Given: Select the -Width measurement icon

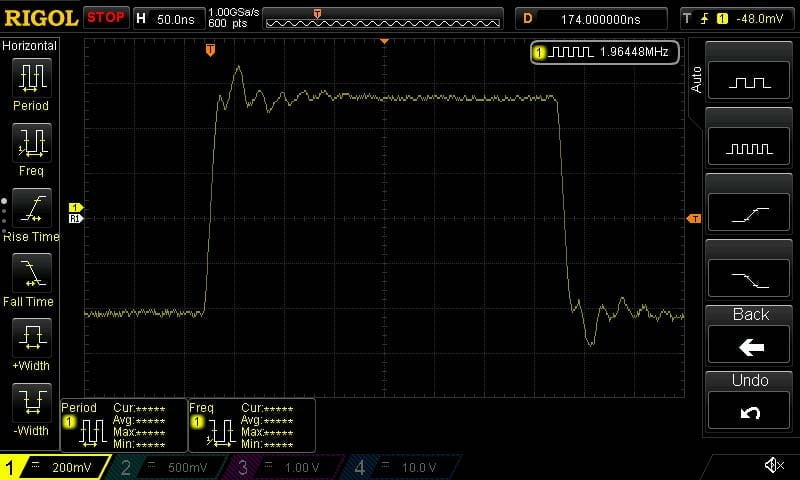Looking at the screenshot, I should click(x=32, y=402).
